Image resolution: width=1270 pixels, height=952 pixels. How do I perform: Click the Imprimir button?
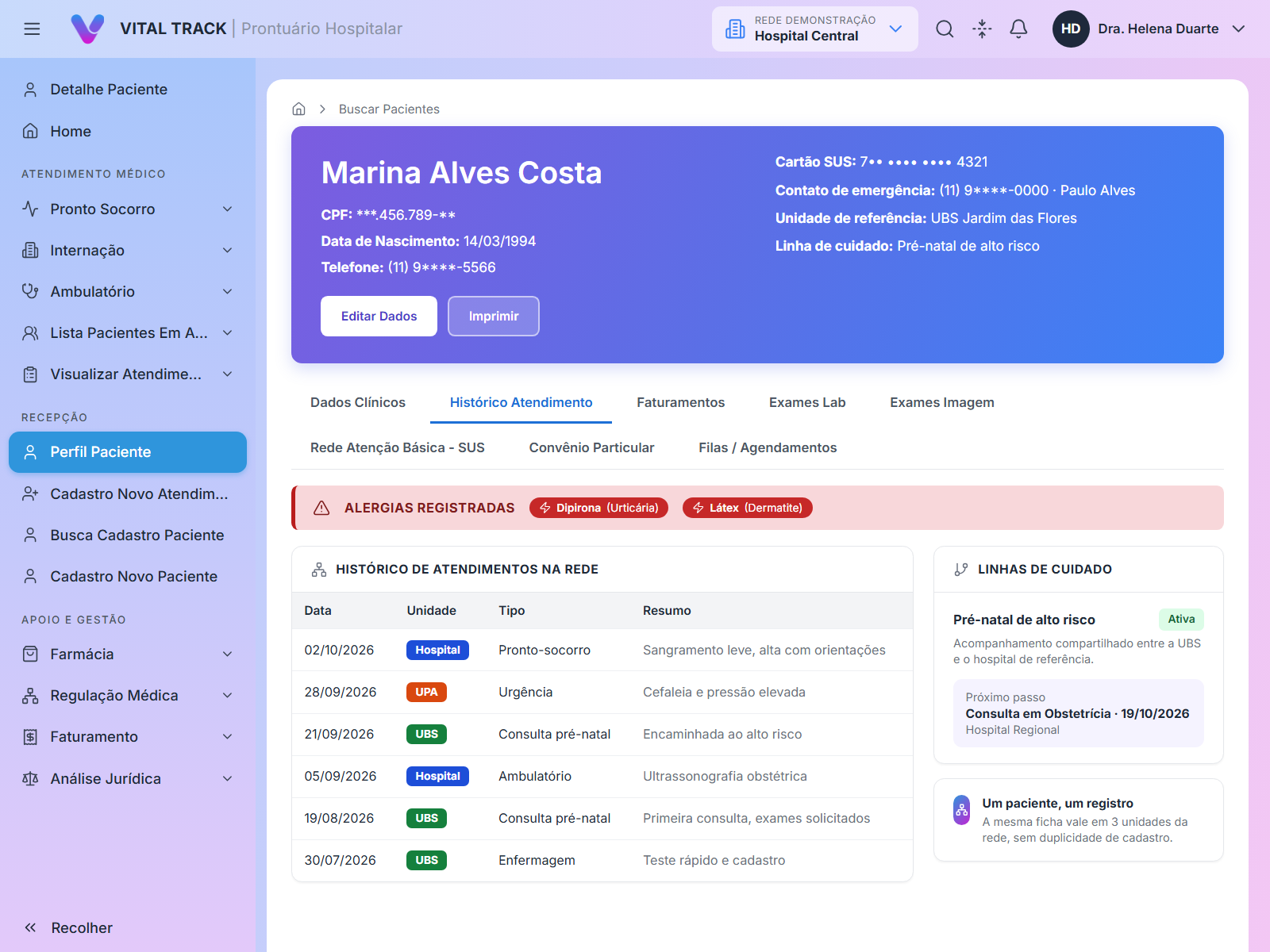494,316
